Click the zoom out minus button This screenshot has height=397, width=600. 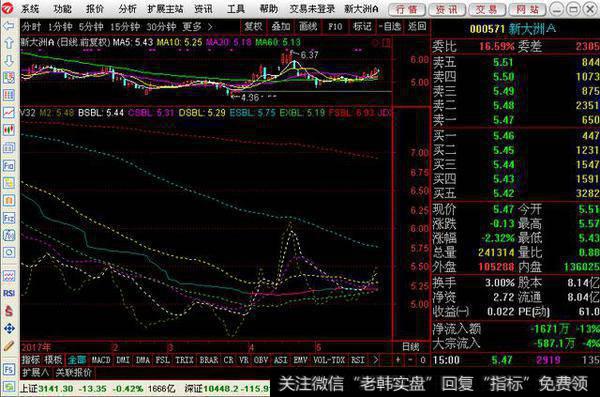coord(411,360)
